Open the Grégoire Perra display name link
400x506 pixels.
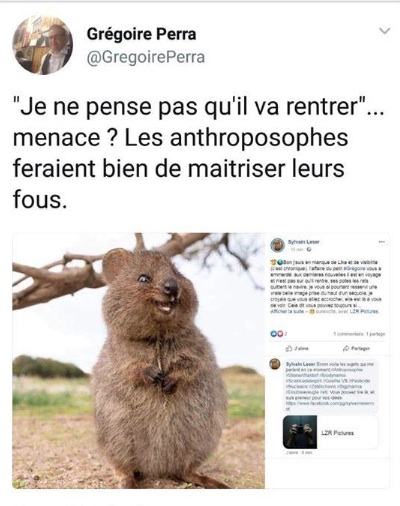tap(141, 34)
